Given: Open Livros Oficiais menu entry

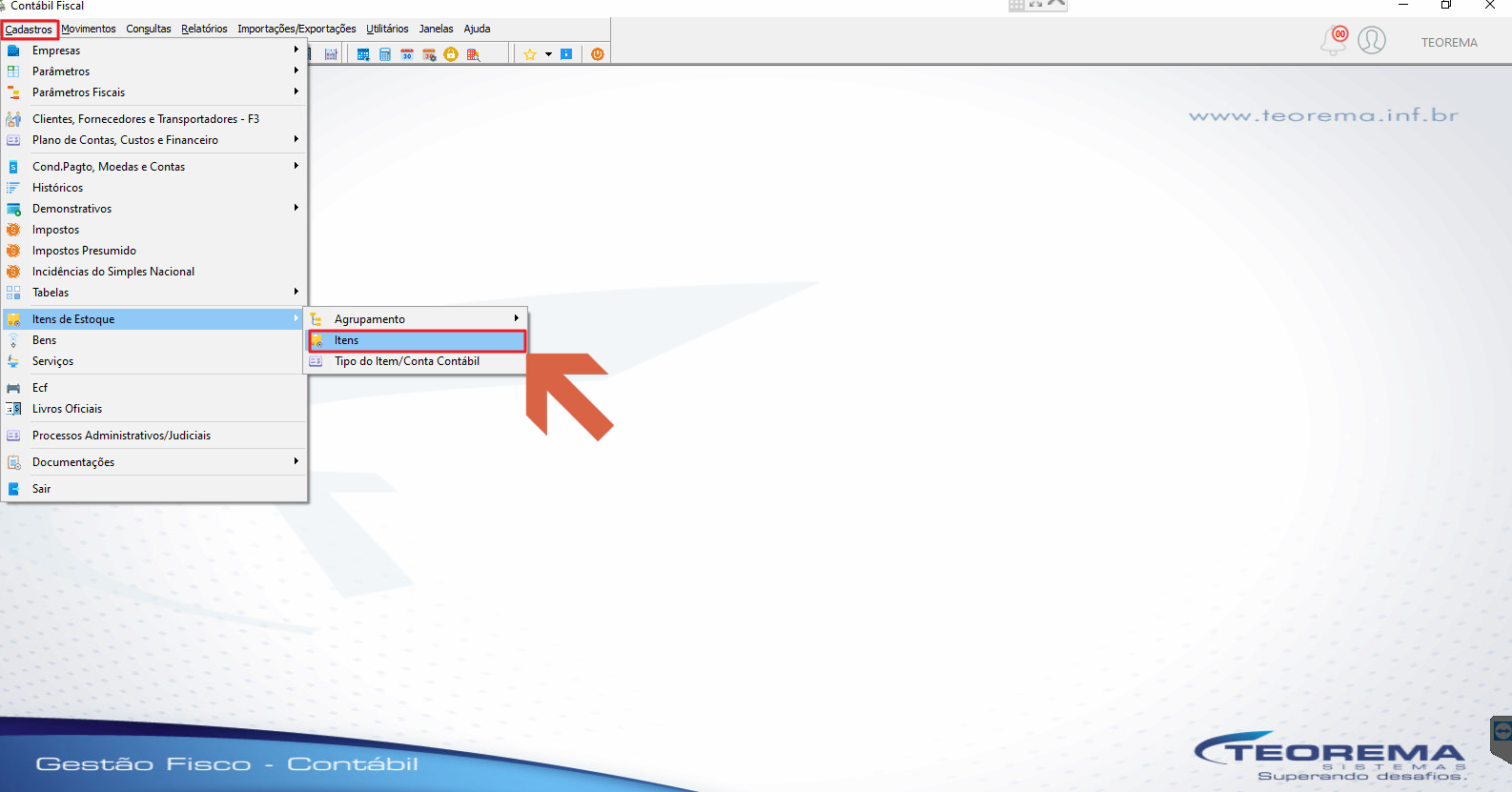Looking at the screenshot, I should tap(153, 409).
